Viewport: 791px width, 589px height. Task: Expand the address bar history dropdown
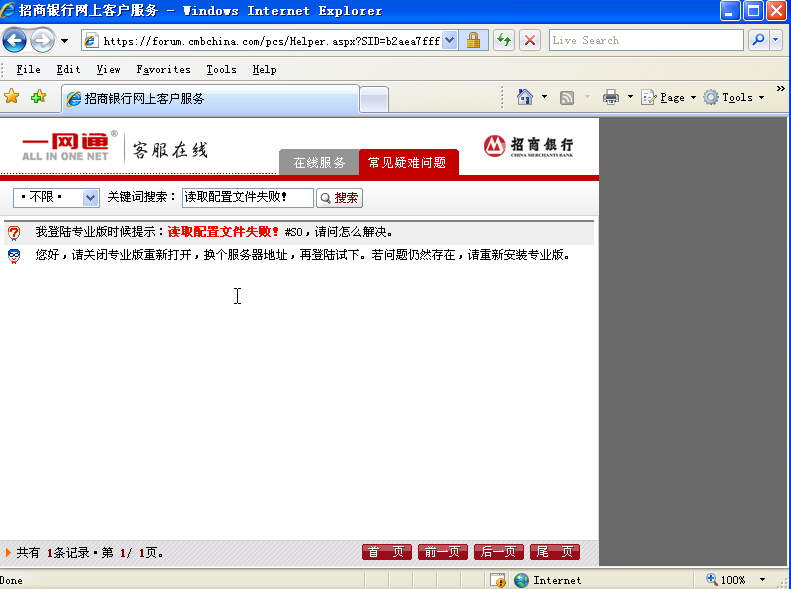(x=450, y=40)
